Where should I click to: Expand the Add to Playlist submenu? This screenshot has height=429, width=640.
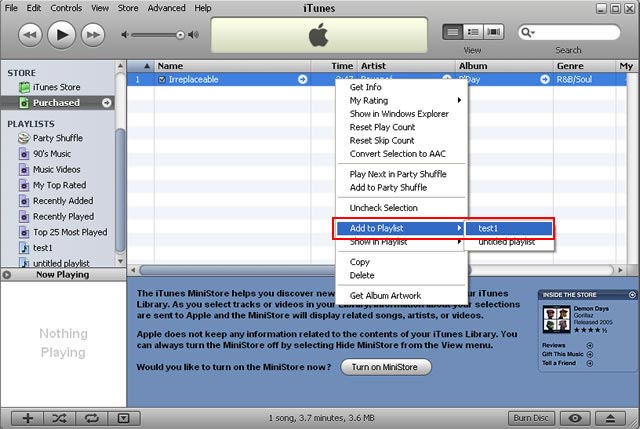click(401, 228)
